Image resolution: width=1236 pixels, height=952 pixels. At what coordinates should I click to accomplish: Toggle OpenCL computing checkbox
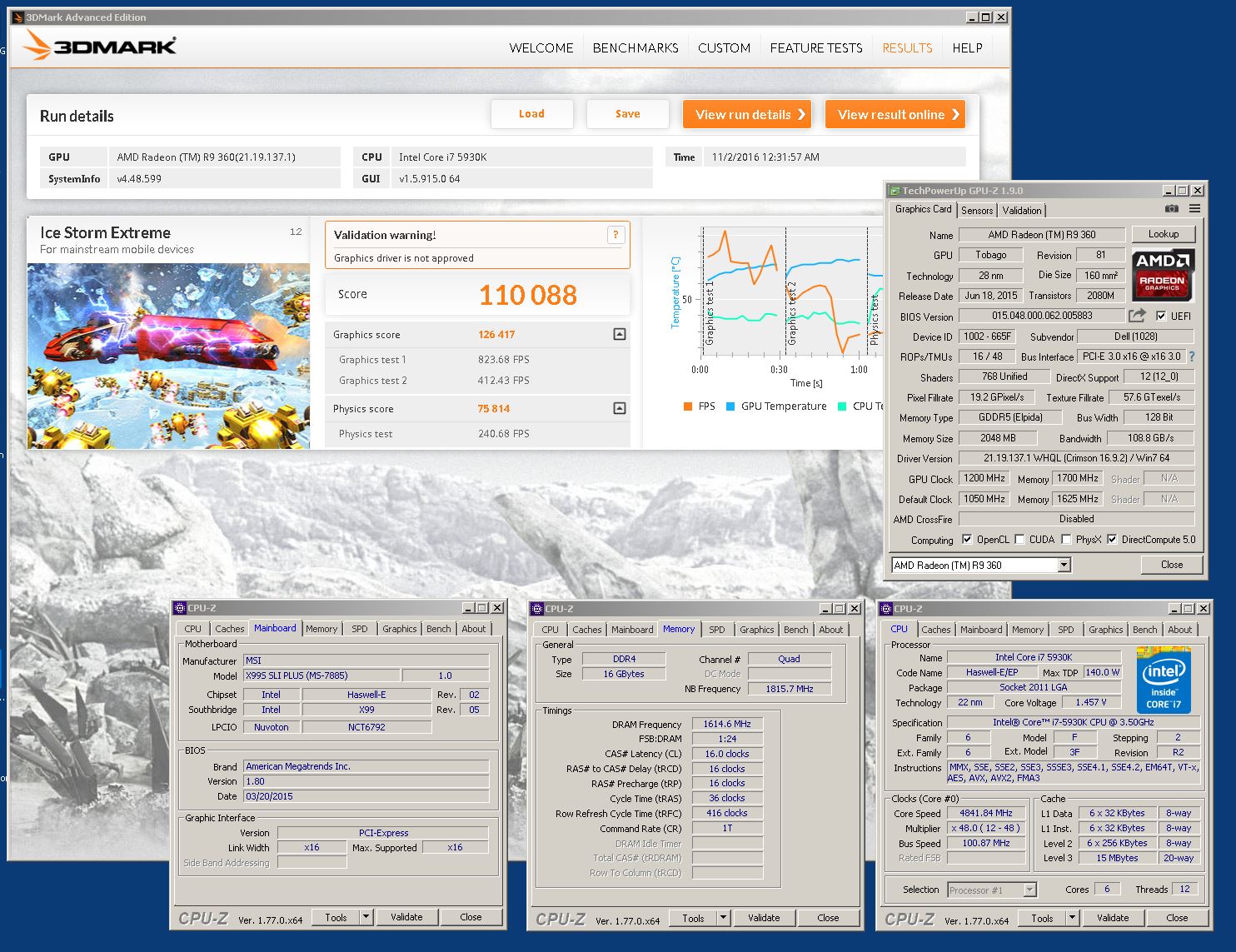pyautogui.click(x=966, y=539)
